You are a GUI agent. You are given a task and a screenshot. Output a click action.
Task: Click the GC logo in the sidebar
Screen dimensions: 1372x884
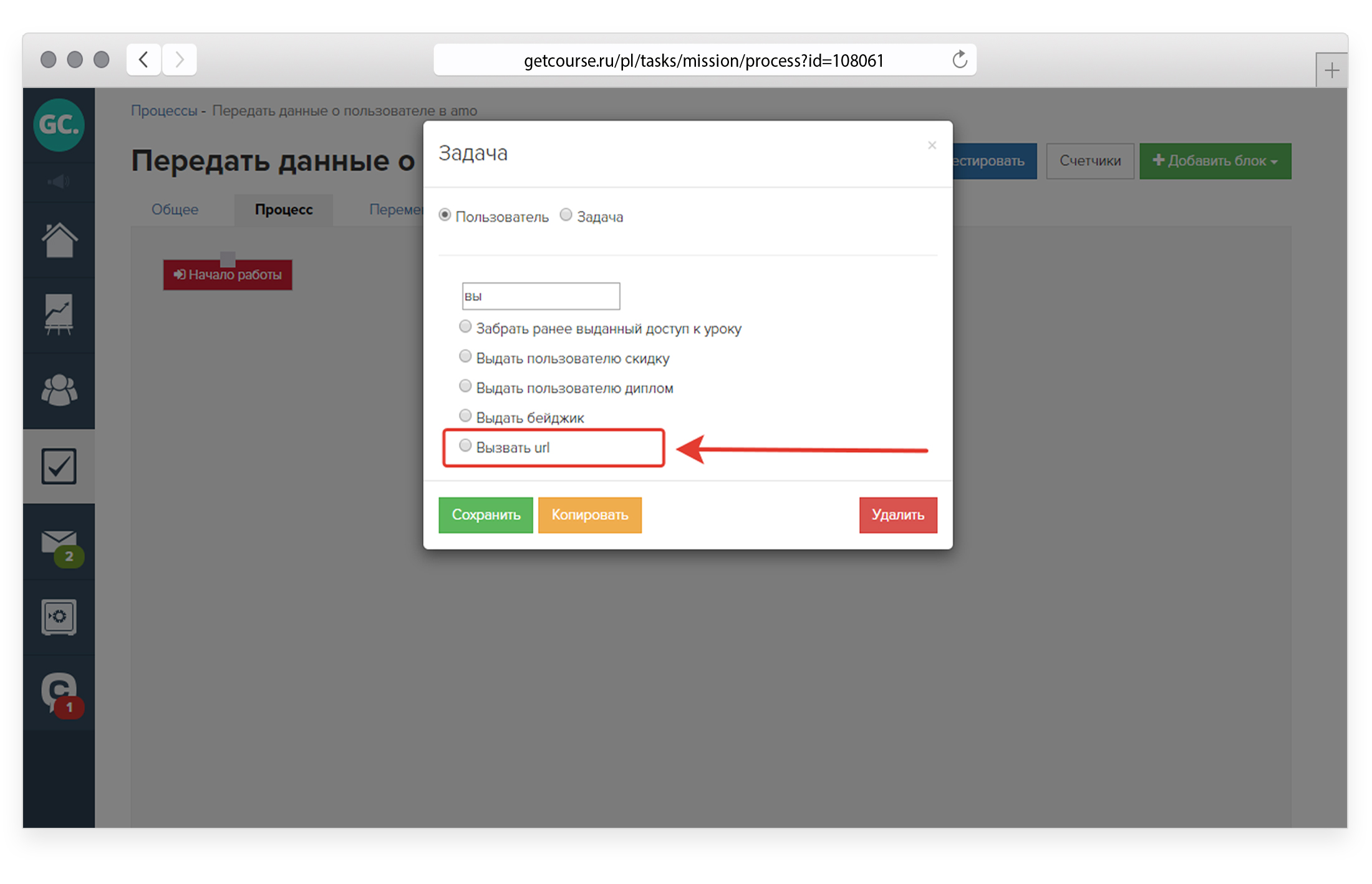click(x=59, y=124)
